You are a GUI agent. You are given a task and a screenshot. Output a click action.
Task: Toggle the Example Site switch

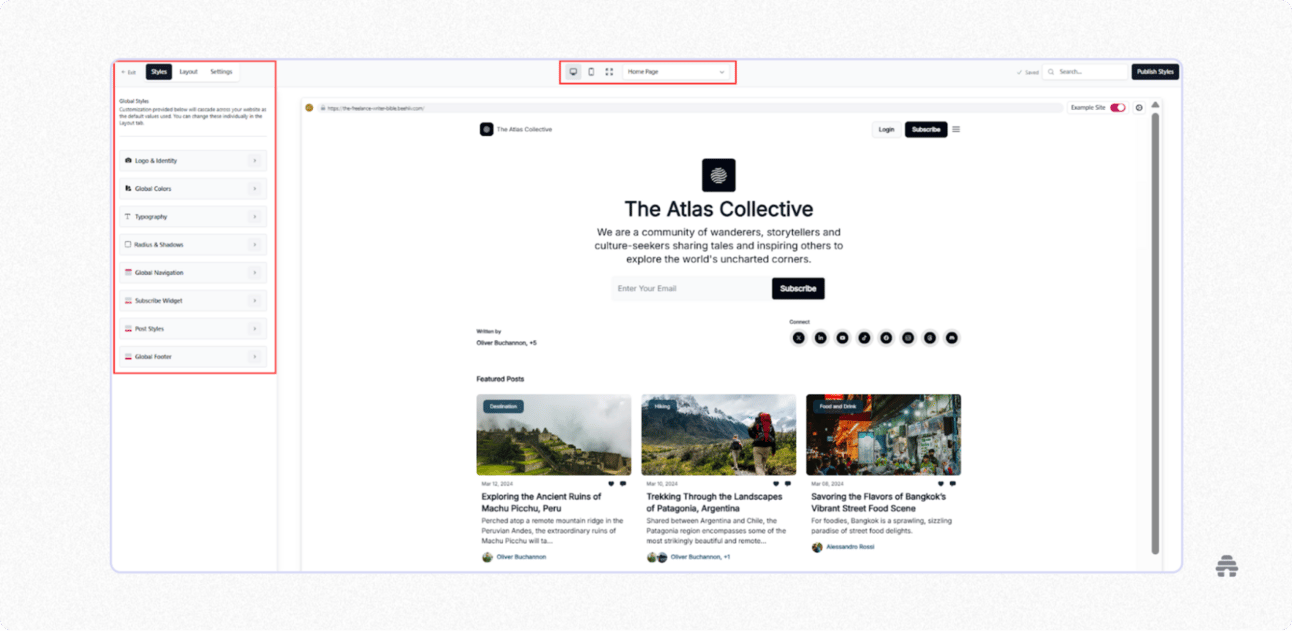click(1118, 108)
